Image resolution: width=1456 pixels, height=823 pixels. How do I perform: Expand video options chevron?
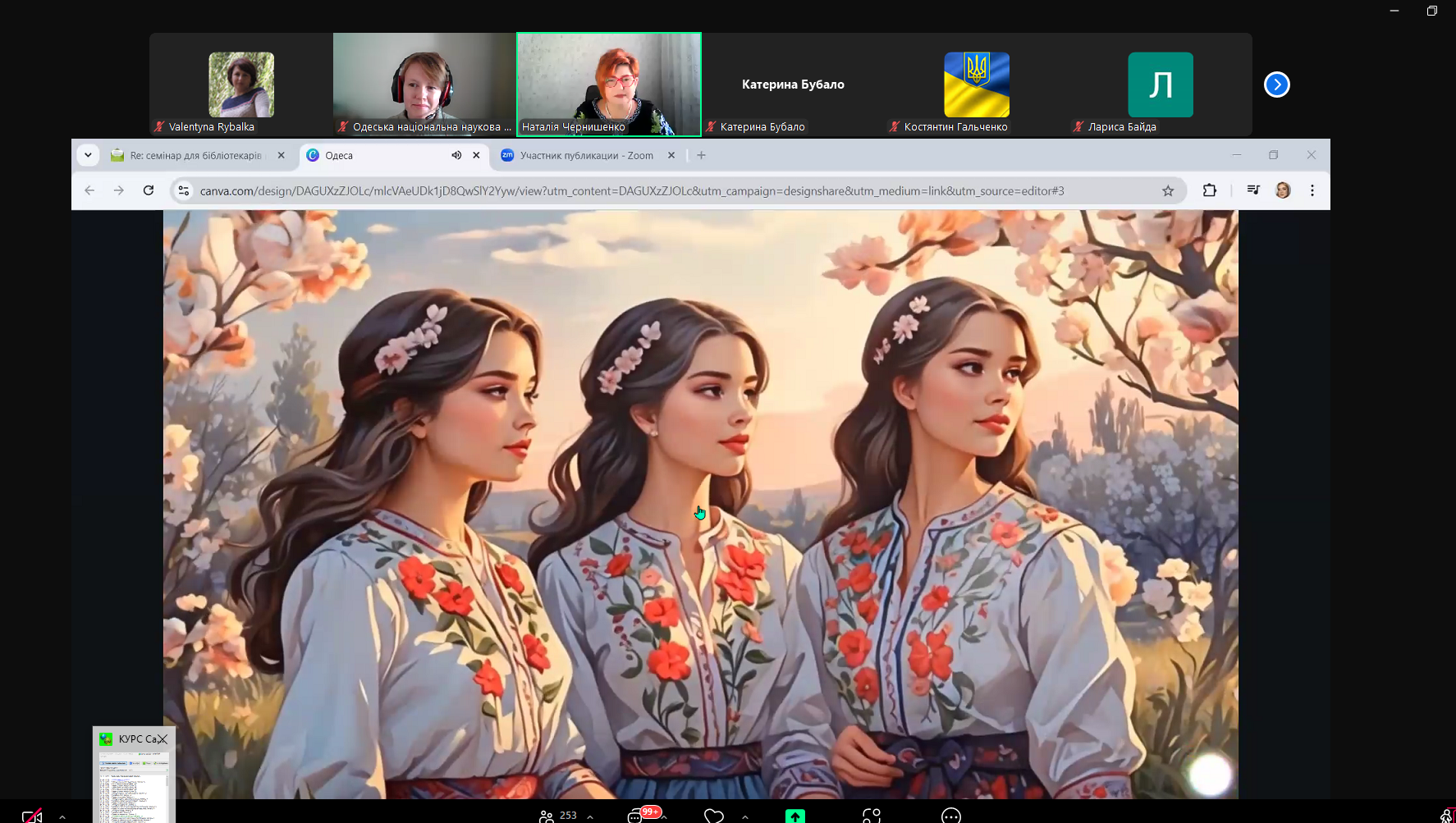click(x=62, y=817)
